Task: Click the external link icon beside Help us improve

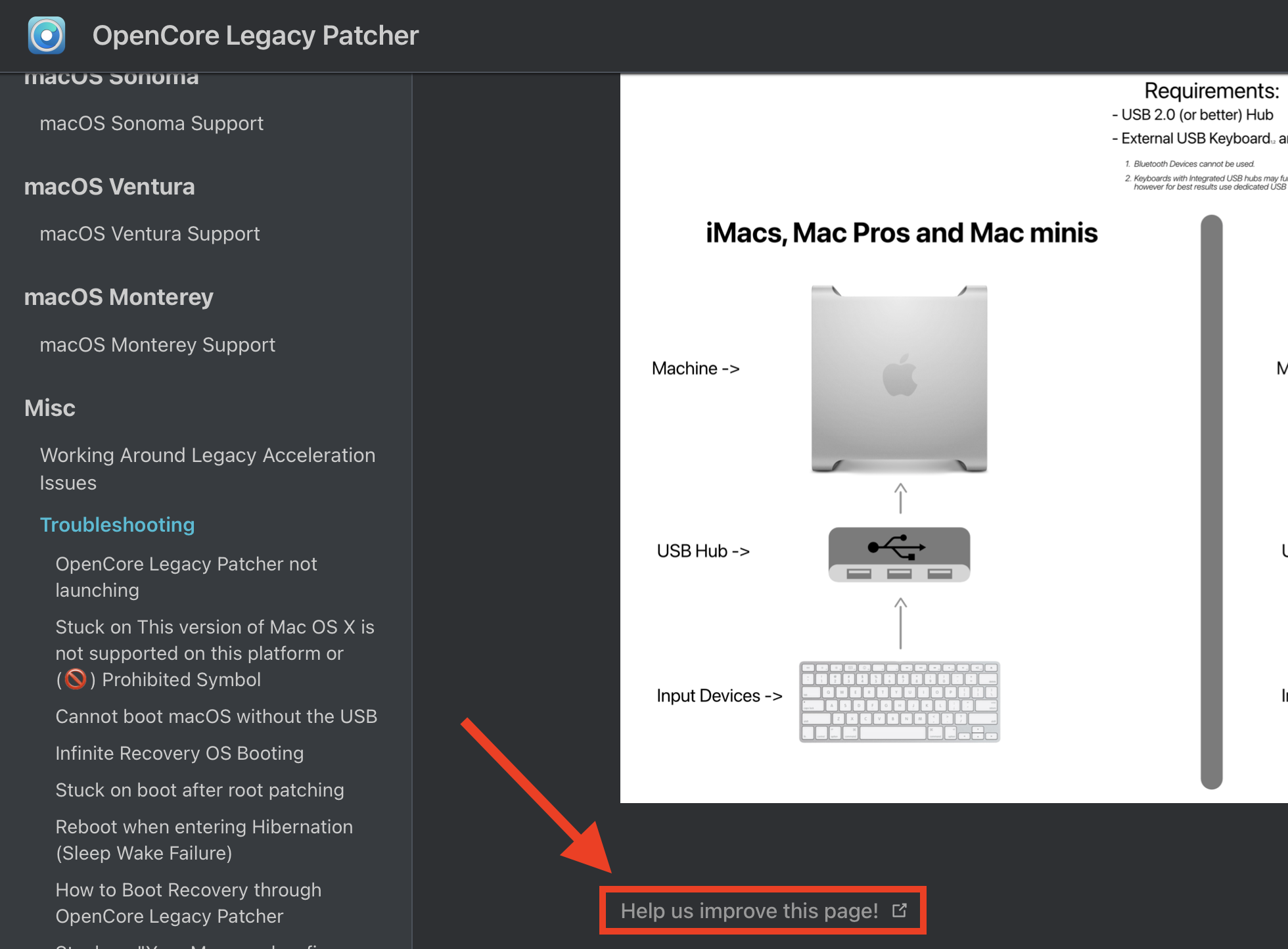Action: click(900, 910)
